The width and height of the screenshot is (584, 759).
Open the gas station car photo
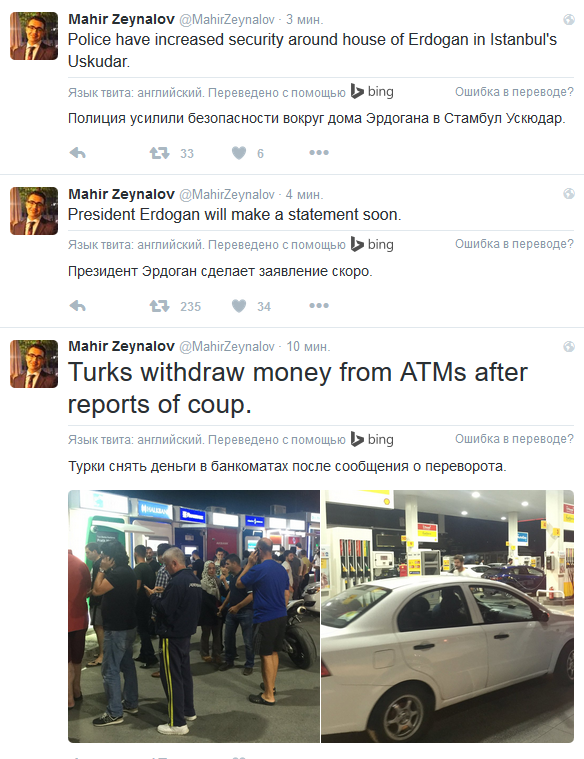(447, 616)
